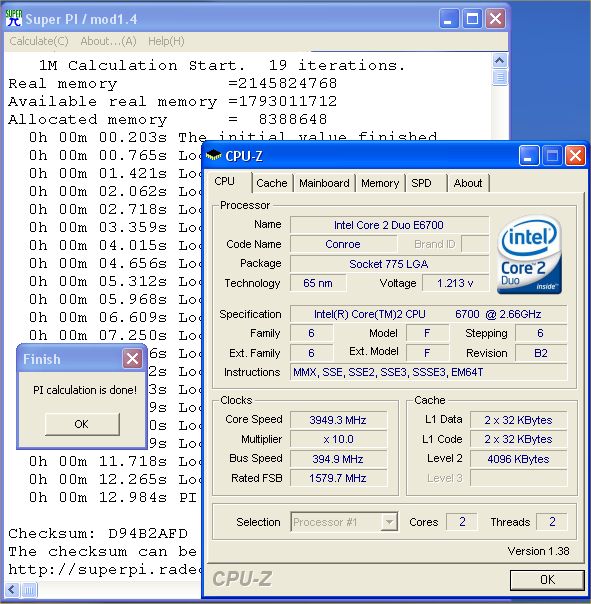Click the Level 2 value 4096 KBytes

click(x=518, y=459)
